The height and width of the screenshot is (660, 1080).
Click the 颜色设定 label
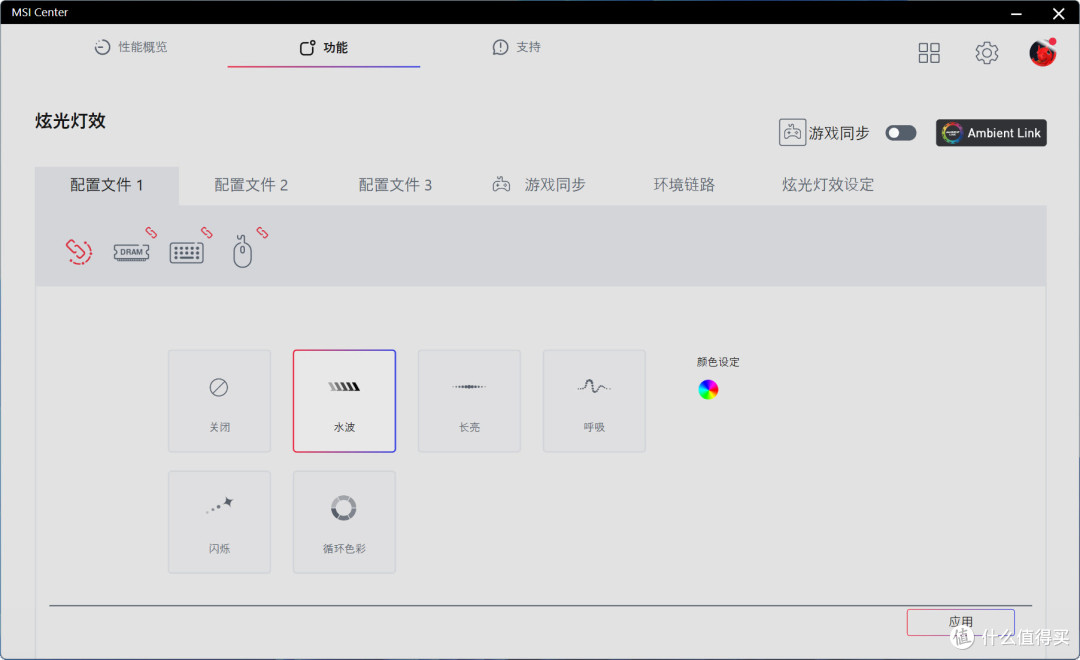(718, 362)
